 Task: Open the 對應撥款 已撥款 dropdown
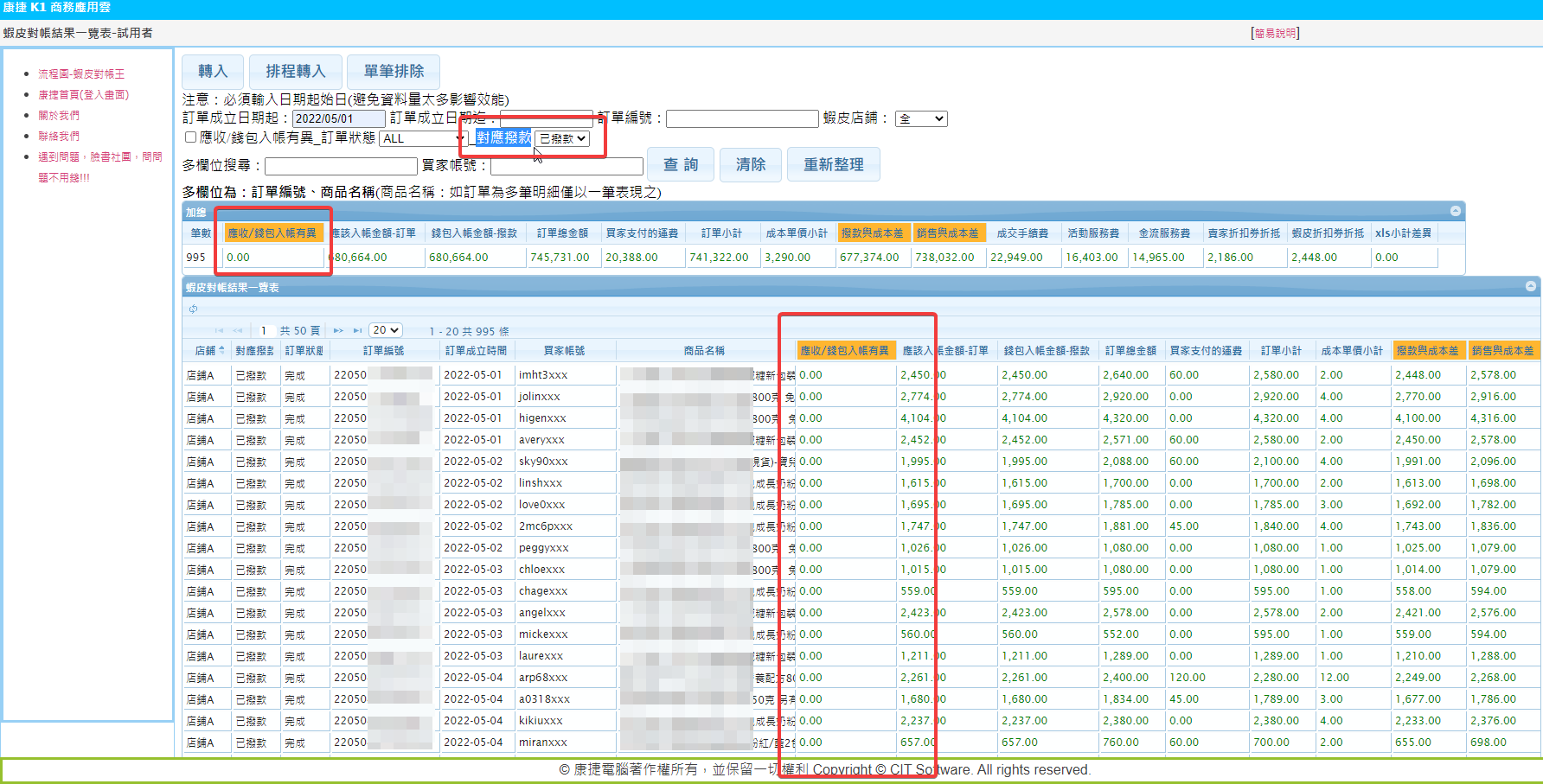[x=562, y=138]
